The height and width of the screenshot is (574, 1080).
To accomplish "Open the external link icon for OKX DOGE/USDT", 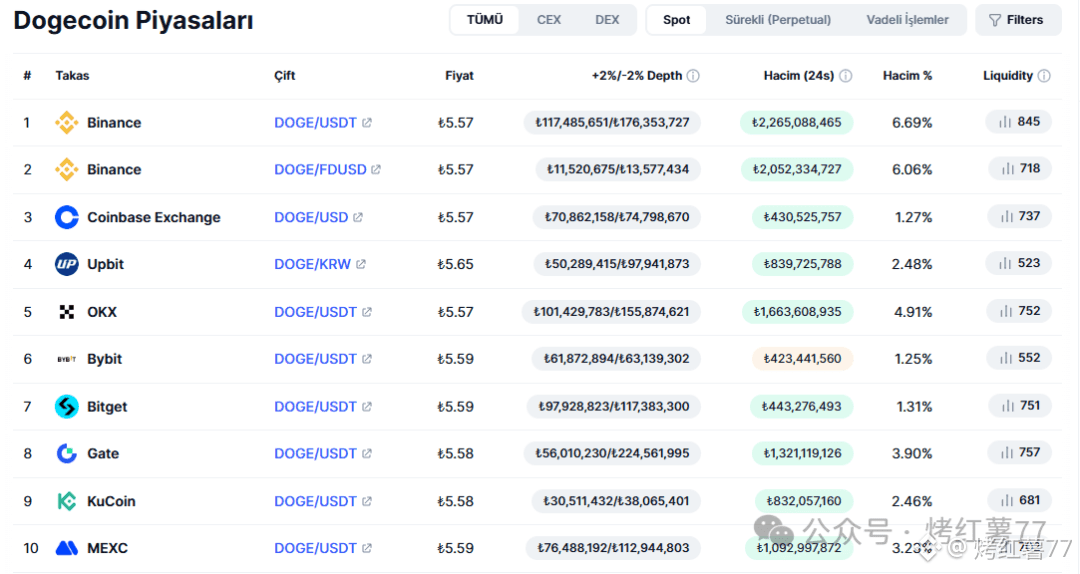I will click(367, 312).
